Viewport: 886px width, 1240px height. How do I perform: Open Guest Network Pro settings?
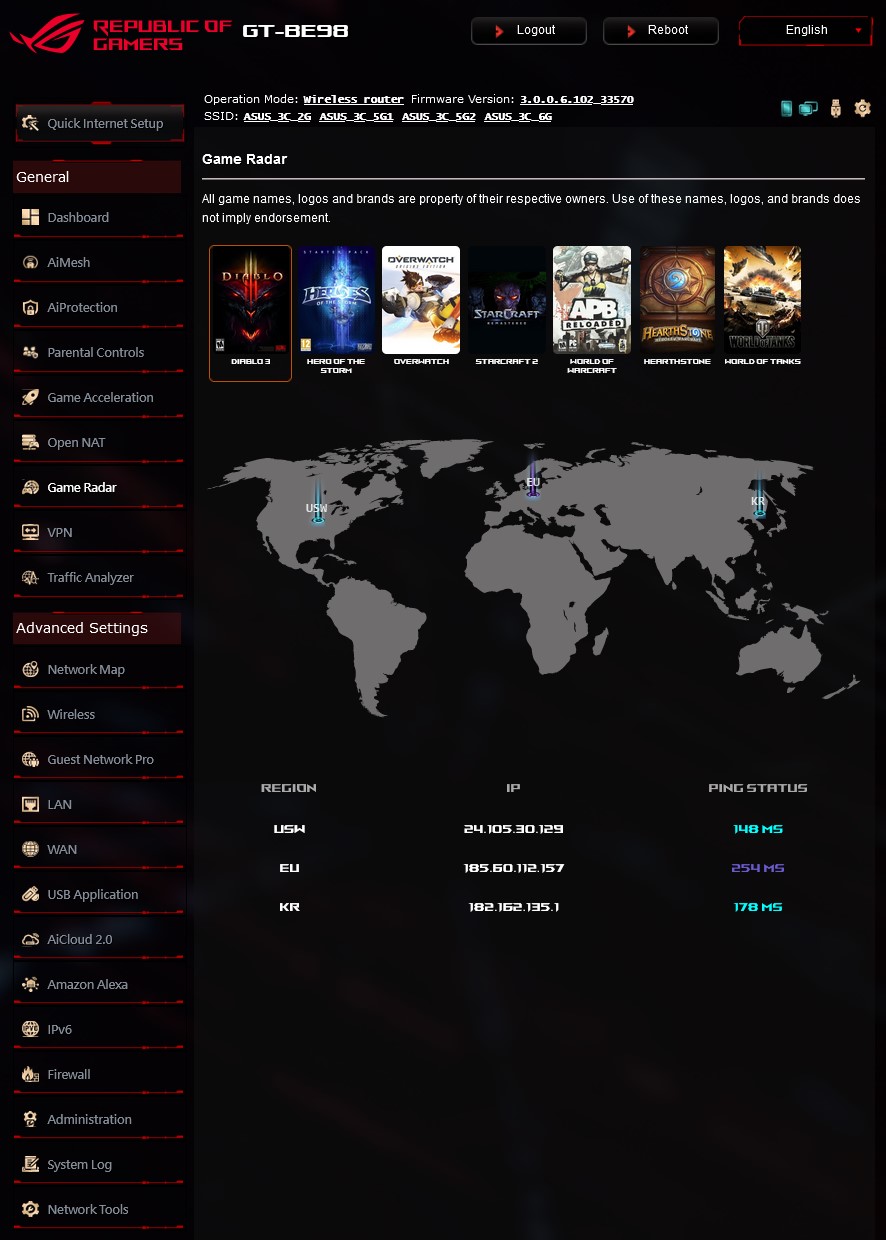pyautogui.click(x=100, y=760)
